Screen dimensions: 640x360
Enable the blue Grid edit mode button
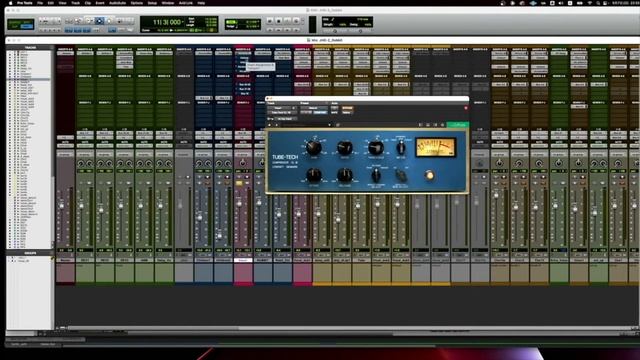(x=27, y=27)
